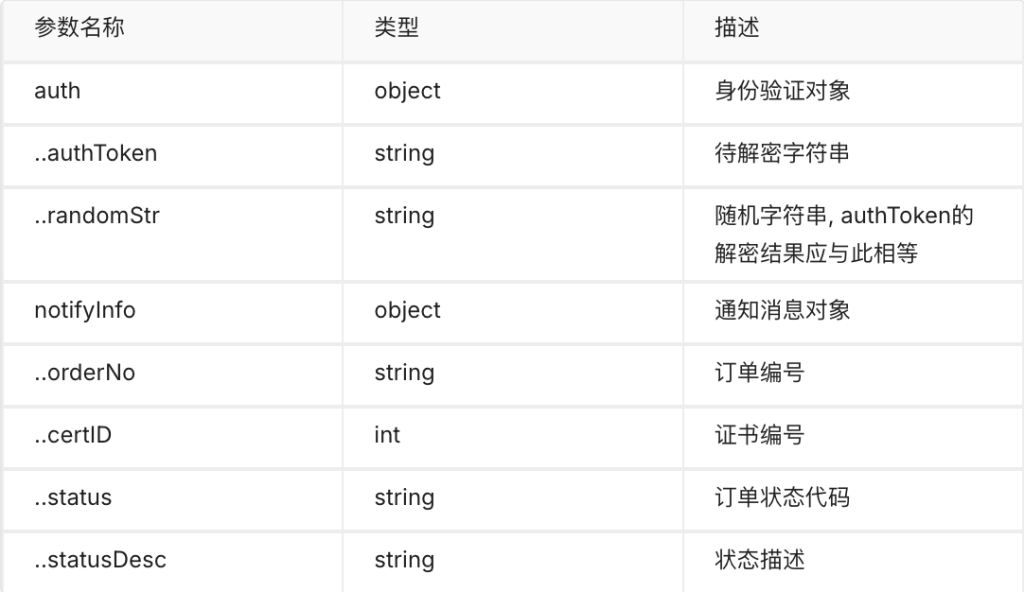Select the auth parameter name cell
This screenshot has height=592, width=1024.
[x=57, y=91]
